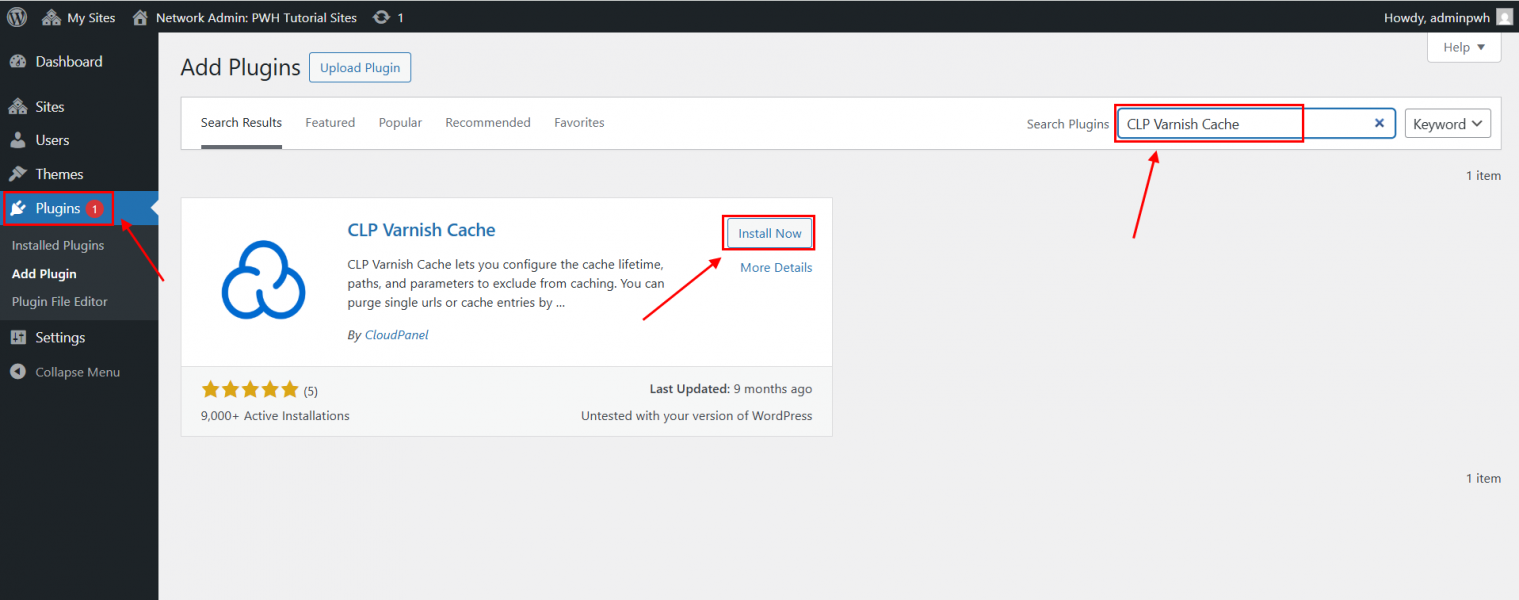The width and height of the screenshot is (1519, 600).
Task: Expand the Help dropdown tab
Action: point(1464,47)
